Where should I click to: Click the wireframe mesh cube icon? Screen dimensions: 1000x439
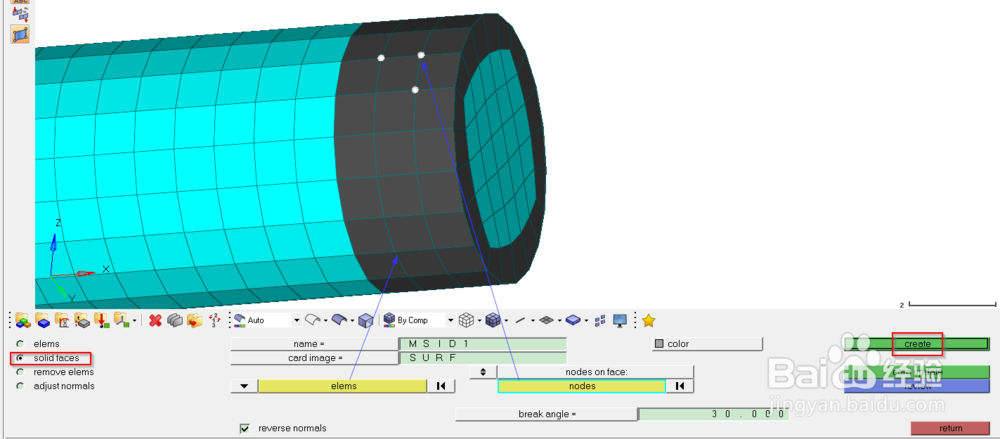(467, 320)
